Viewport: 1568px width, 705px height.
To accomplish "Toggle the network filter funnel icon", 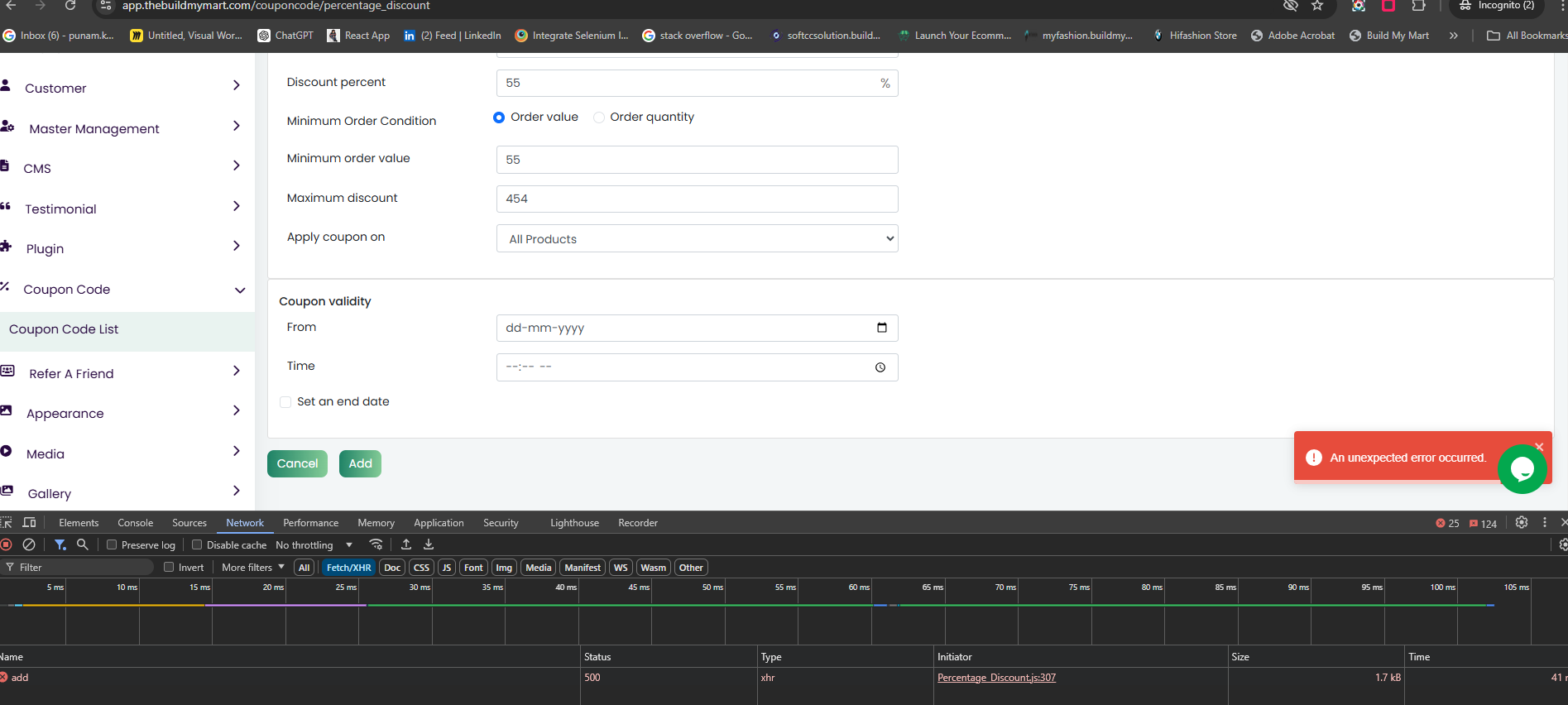I will coord(60,544).
